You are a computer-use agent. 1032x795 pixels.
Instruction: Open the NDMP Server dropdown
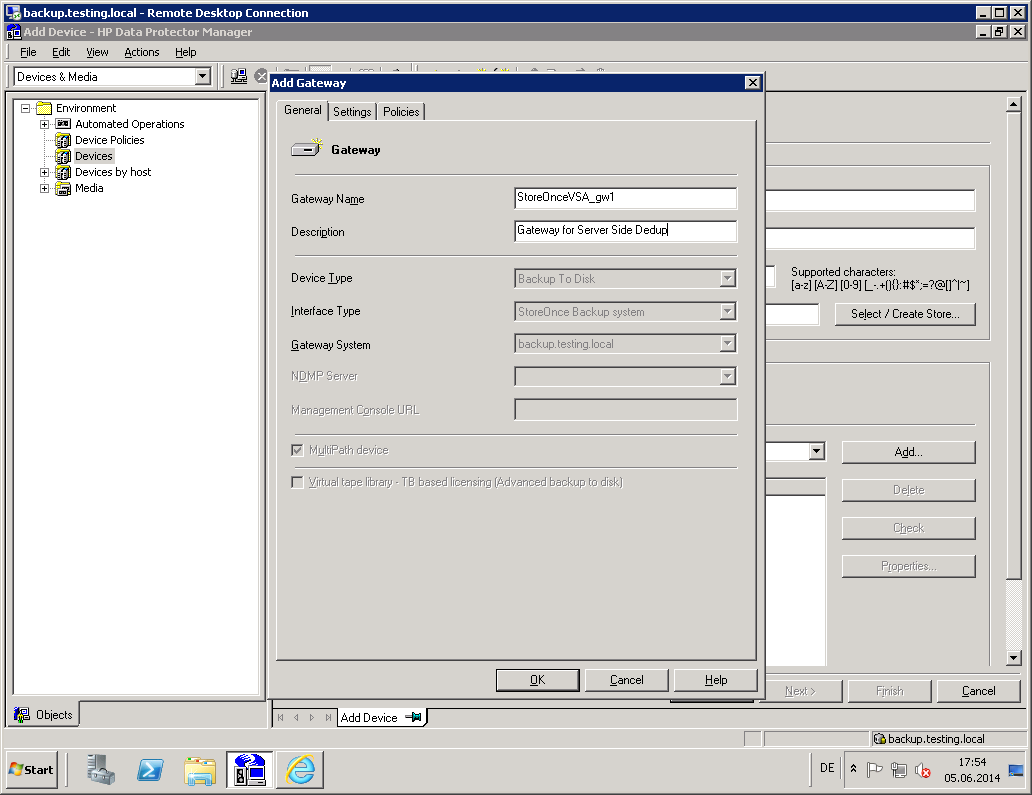pyautogui.click(x=727, y=376)
